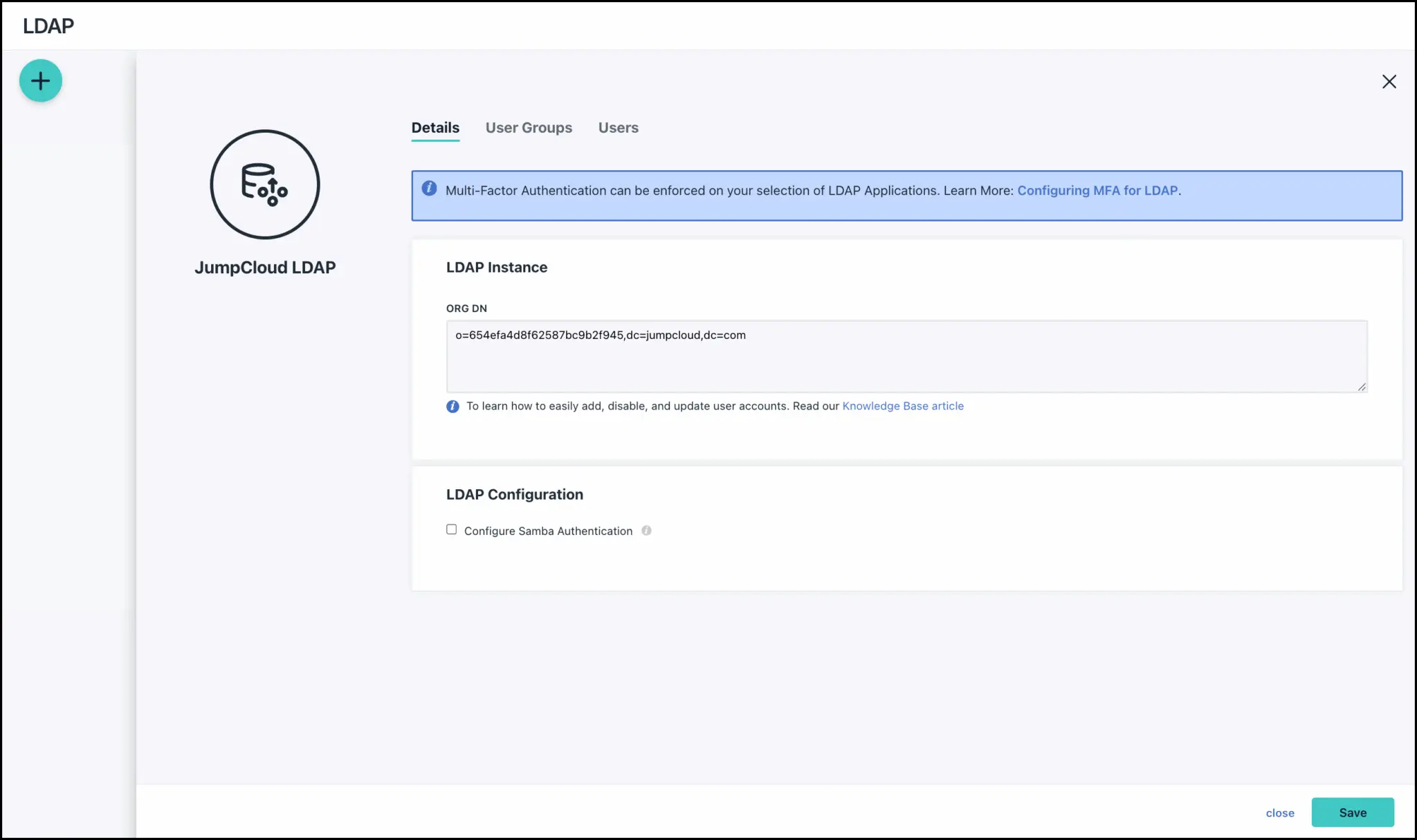Click the info icon on the MFA banner
Image resolution: width=1417 pixels, height=840 pixels.
tap(429, 188)
